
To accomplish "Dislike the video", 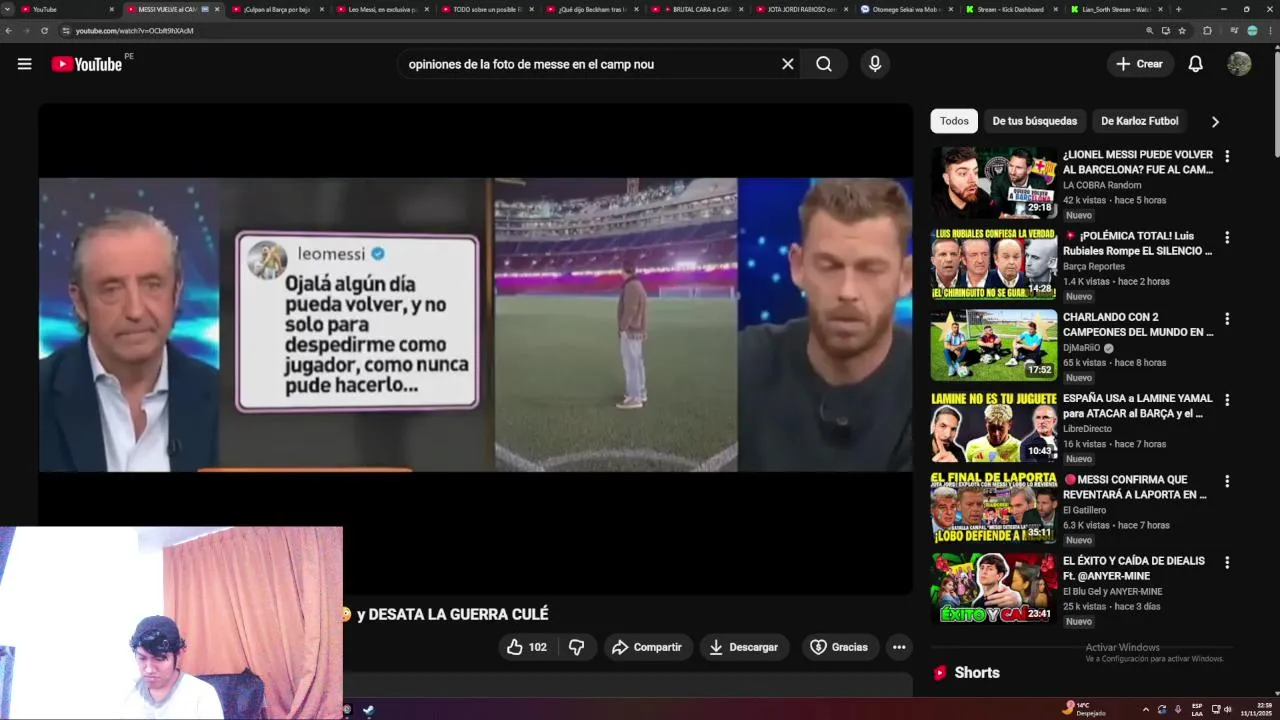I will point(576,647).
